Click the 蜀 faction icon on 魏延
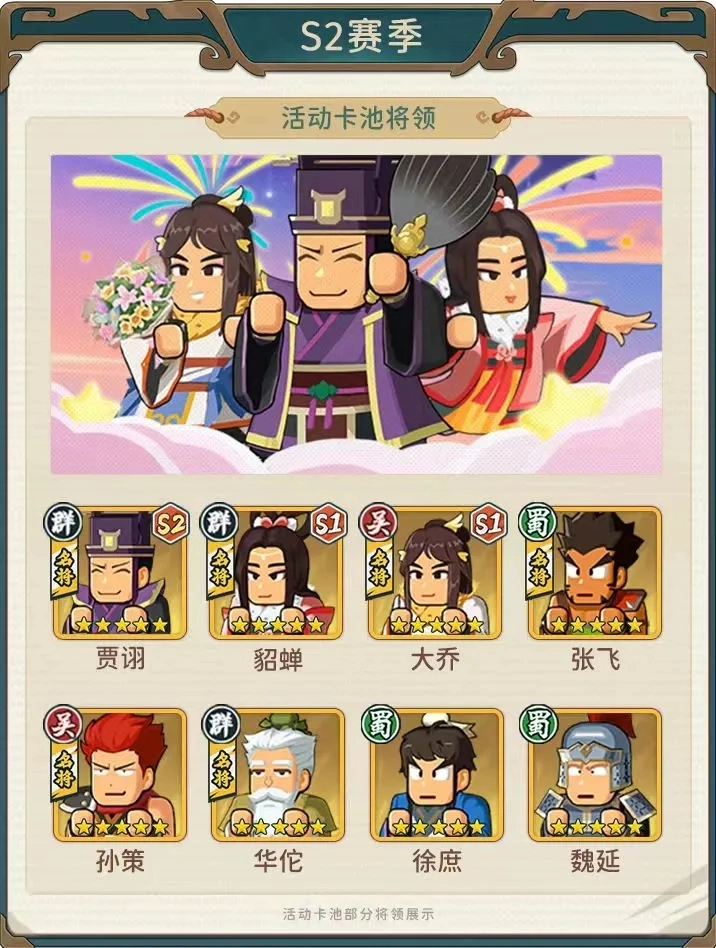 [538, 724]
